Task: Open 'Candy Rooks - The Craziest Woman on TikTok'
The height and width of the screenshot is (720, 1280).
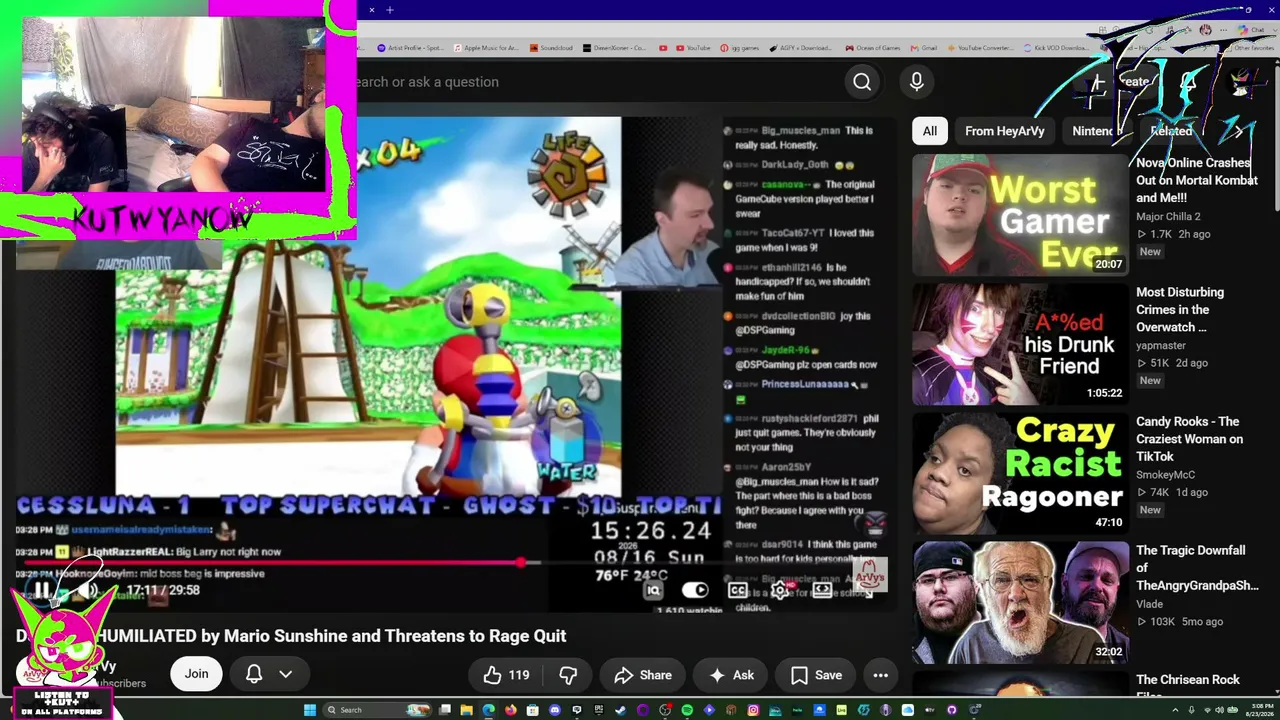Action: coord(1190,439)
